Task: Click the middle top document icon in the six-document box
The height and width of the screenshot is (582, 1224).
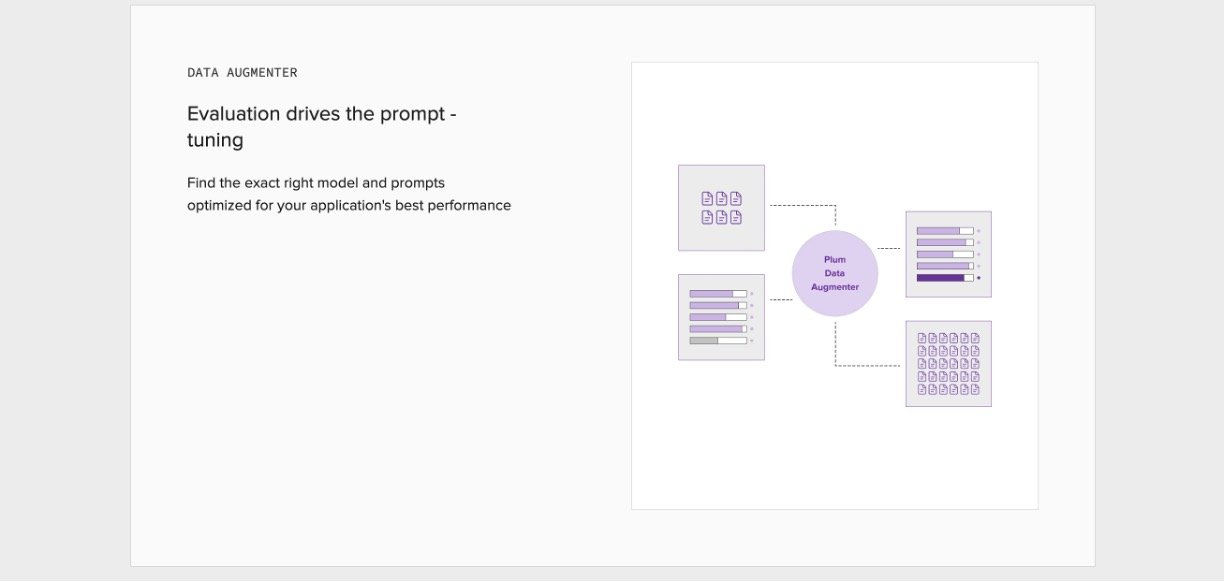Action: 721,198
